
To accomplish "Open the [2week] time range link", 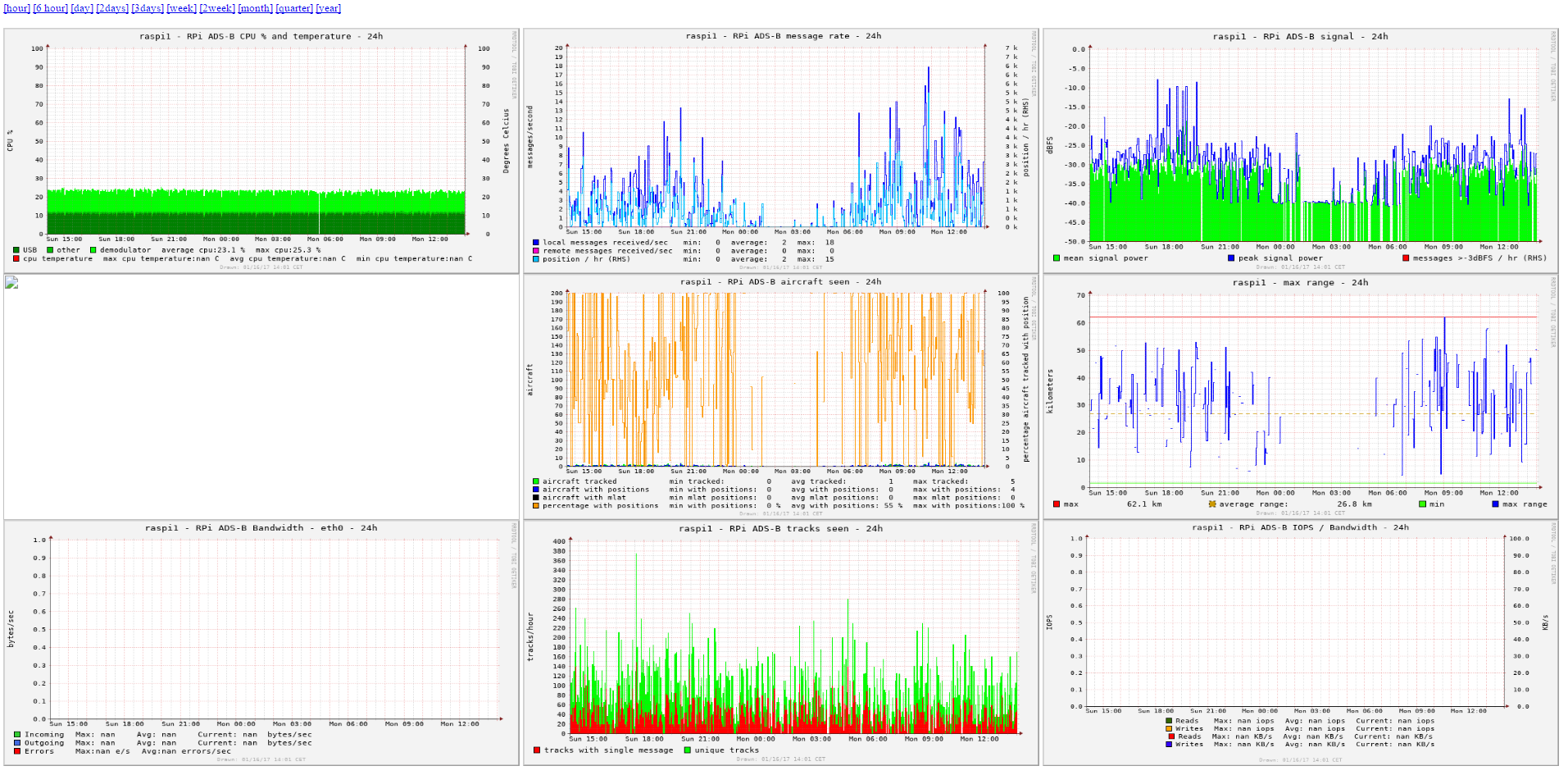I will point(217,8).
